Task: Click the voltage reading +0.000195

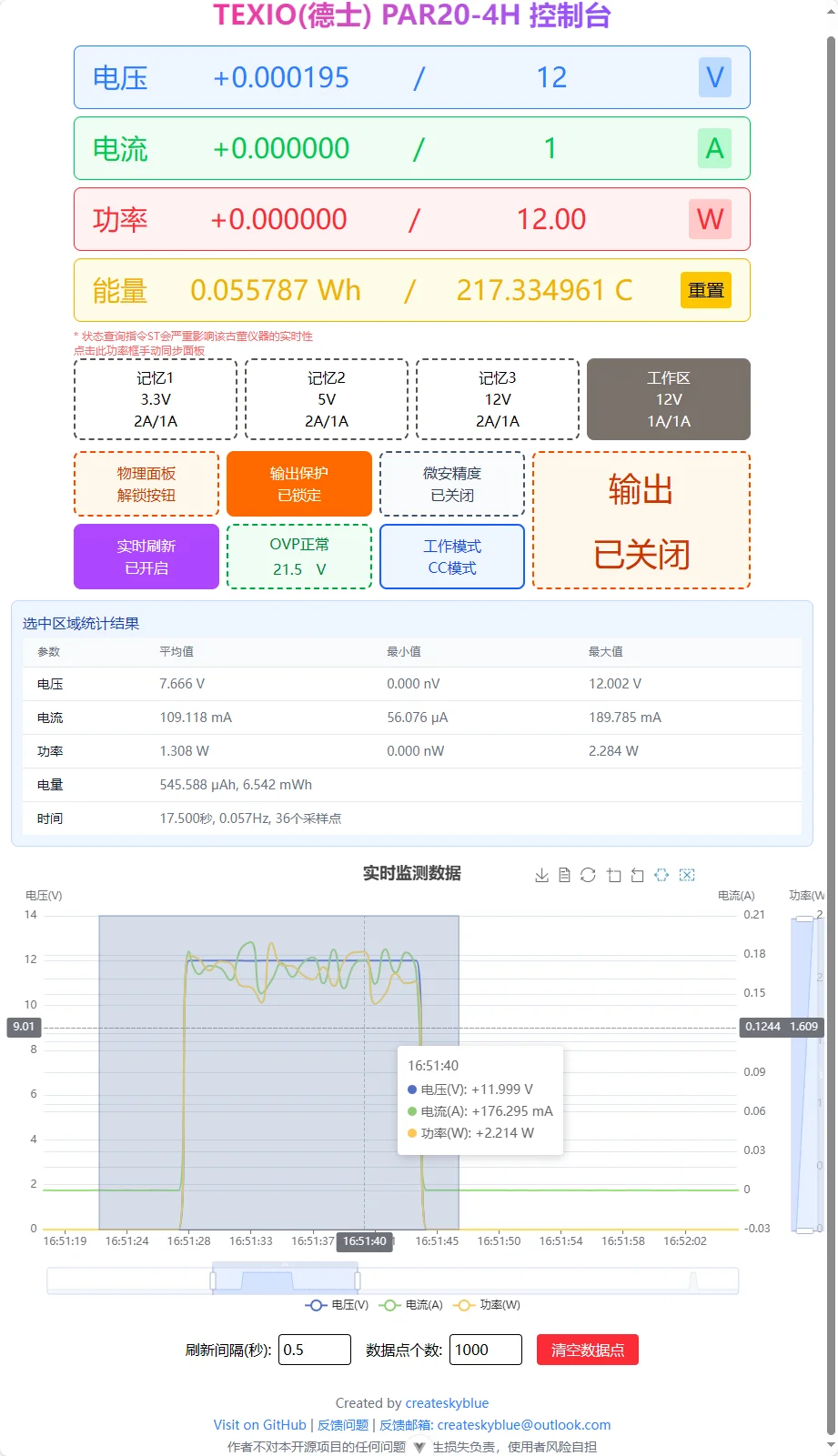Action: (280, 77)
